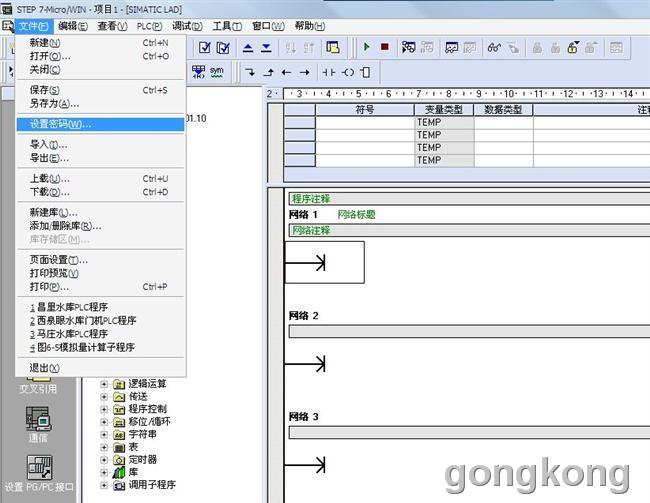Click the red STOP square icon

[x=385, y=47]
